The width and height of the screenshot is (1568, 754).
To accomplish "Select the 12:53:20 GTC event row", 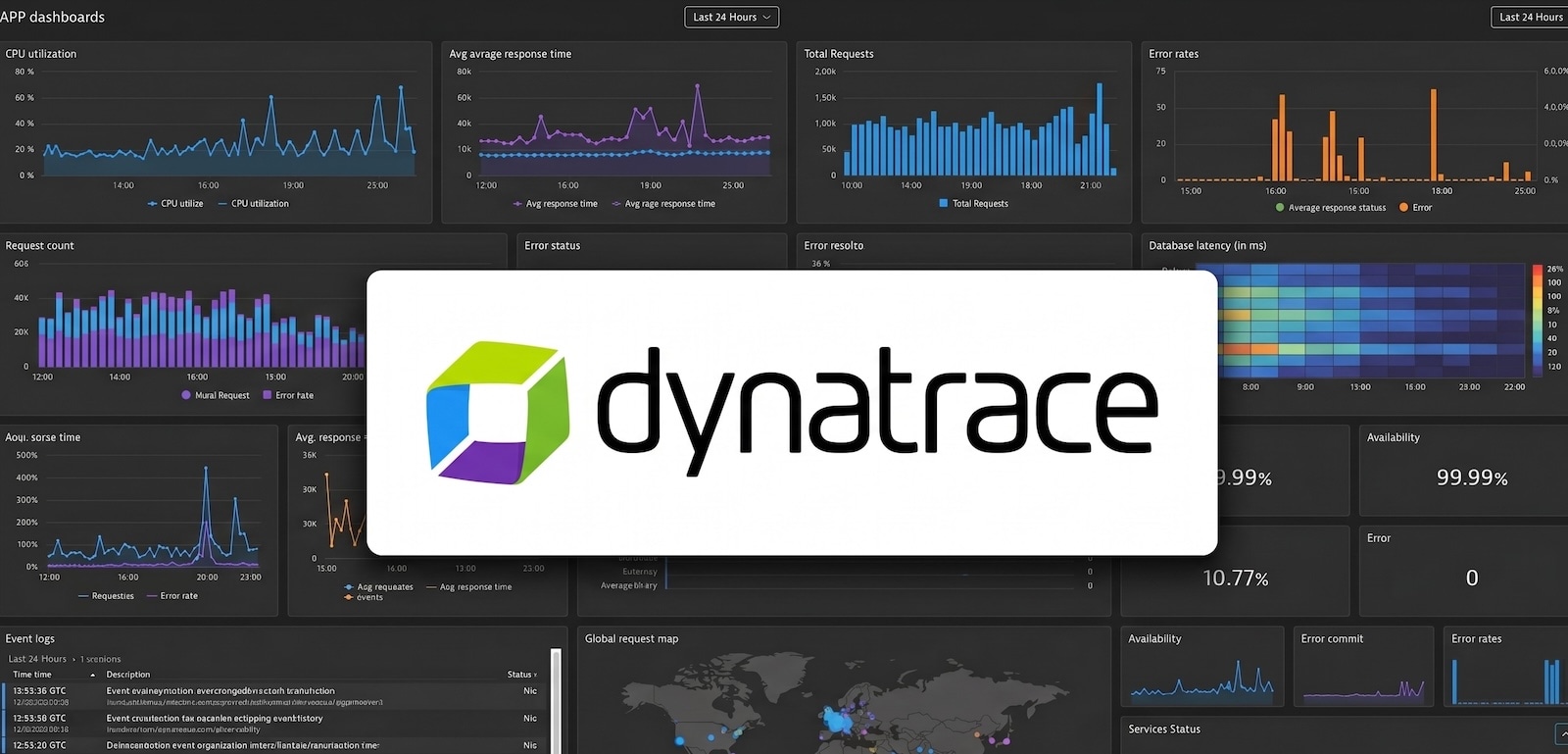I will 274,746.
